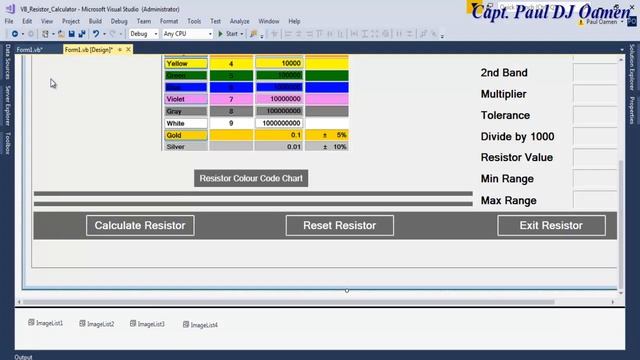Click the New Project toolbar icon

tap(45, 34)
